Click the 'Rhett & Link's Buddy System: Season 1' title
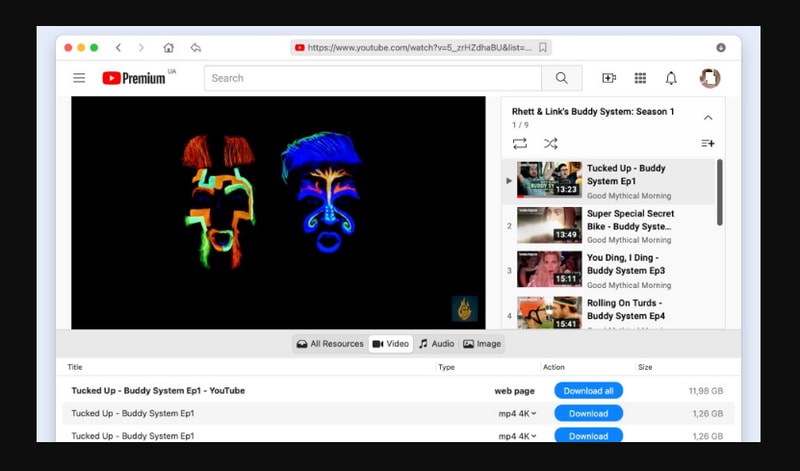Screen dimensions: 800x471 593,111
